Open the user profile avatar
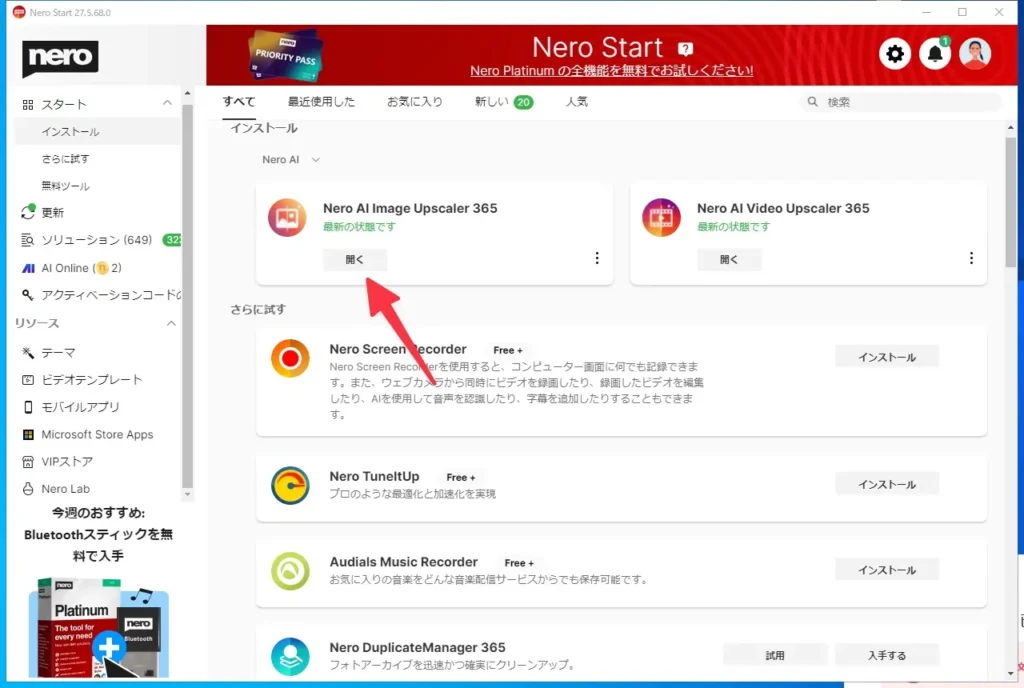1024x688 pixels. click(x=975, y=54)
